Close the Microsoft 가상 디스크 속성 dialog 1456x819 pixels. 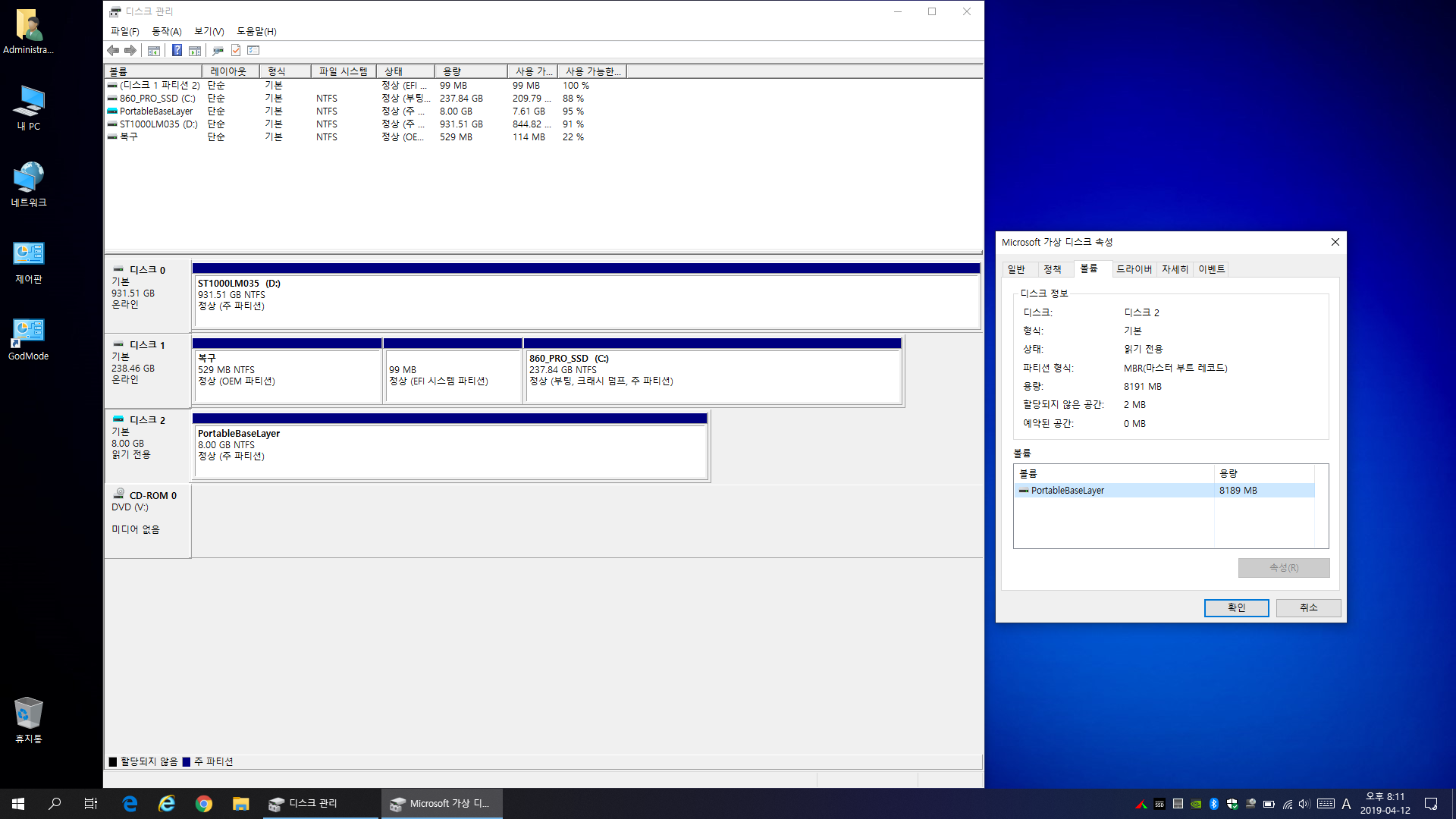pos(1335,242)
